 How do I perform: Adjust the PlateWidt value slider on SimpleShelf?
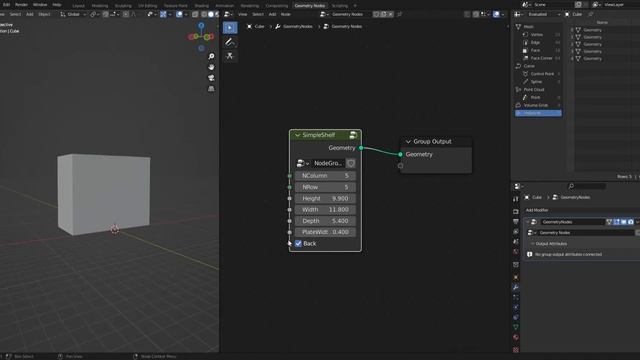coord(325,232)
